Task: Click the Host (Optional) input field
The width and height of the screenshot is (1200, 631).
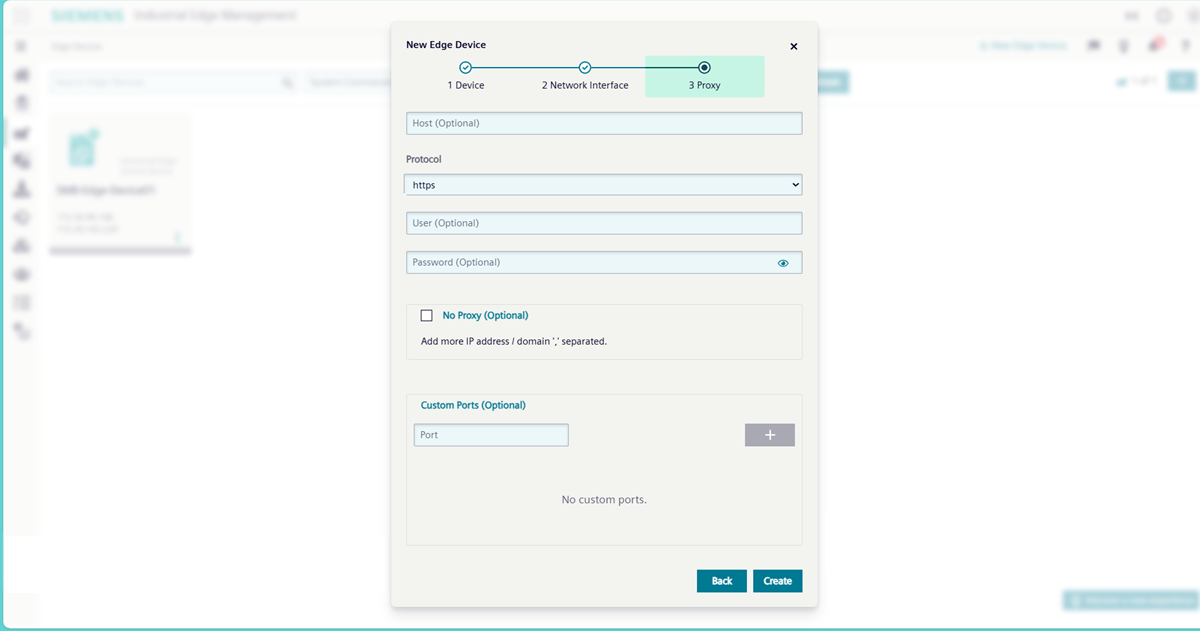Action: click(603, 123)
